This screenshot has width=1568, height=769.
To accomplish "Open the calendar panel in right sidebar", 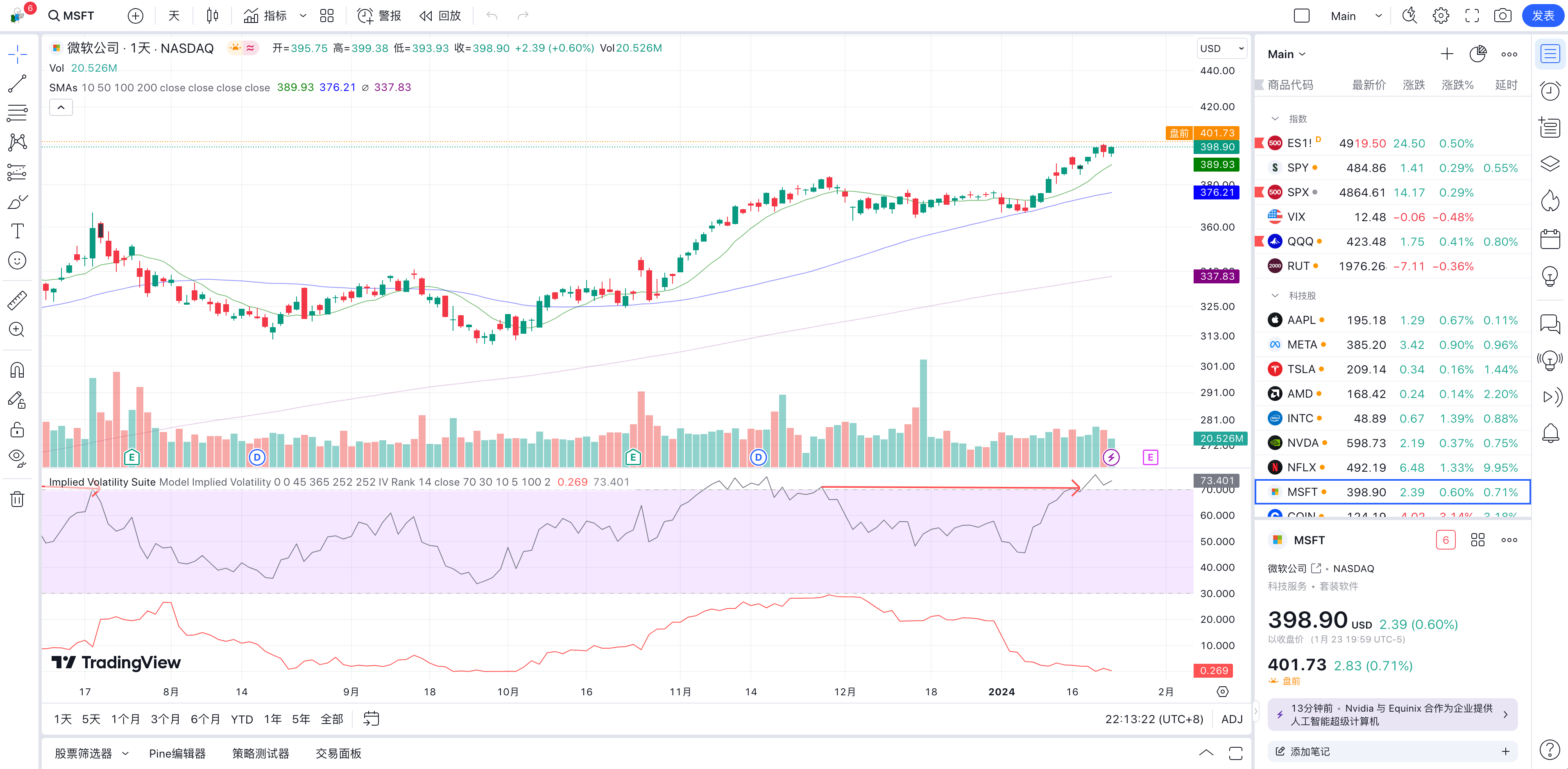I will [1550, 239].
